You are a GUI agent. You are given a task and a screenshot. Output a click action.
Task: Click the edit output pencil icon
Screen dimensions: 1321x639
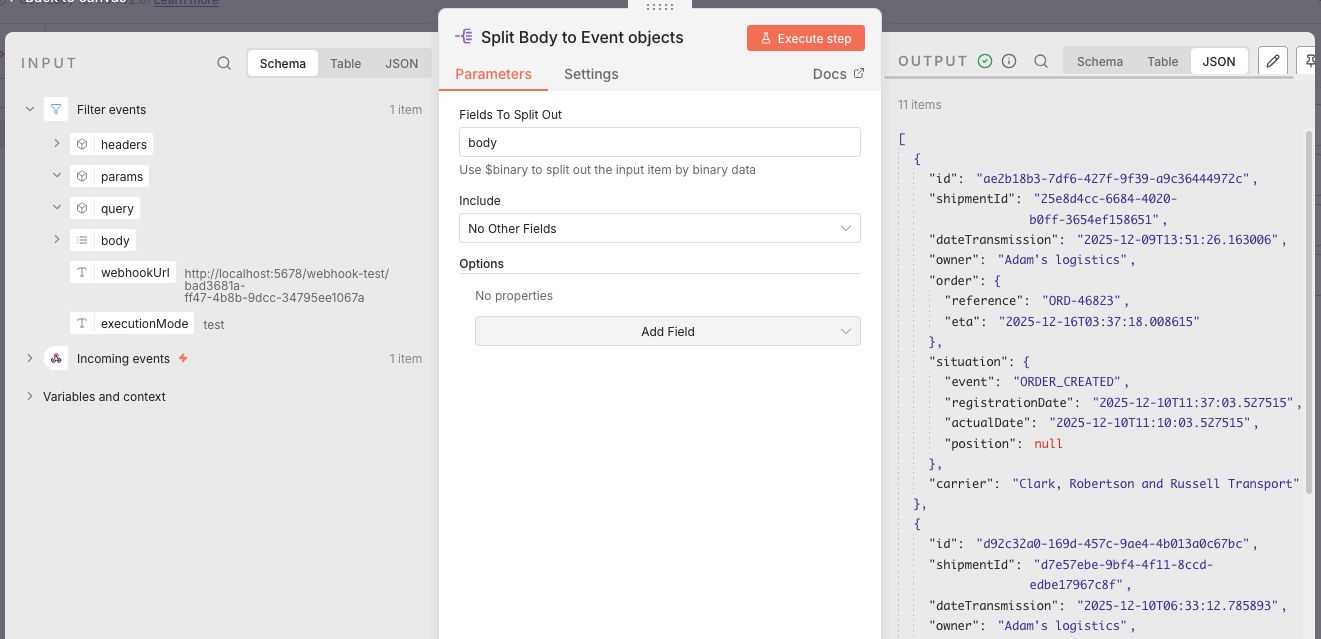[x=1272, y=61]
